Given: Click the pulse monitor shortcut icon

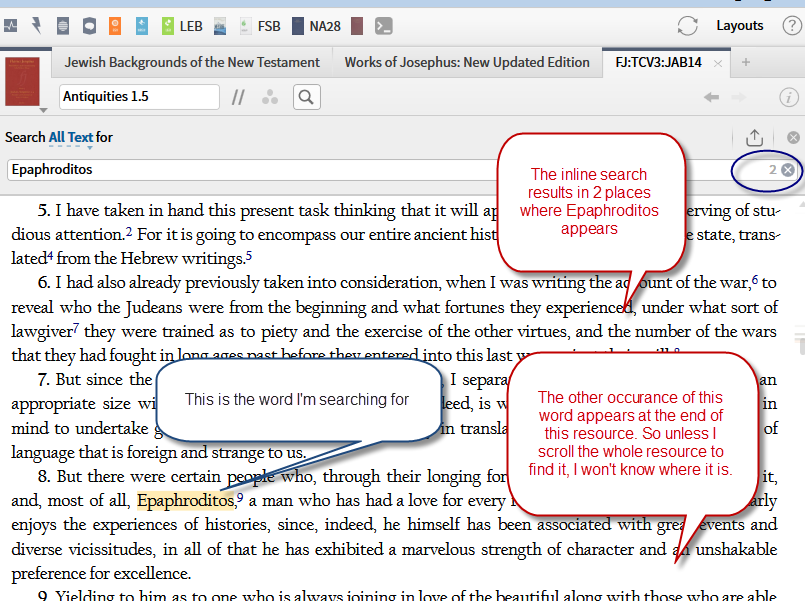Looking at the screenshot, I should (10, 25).
